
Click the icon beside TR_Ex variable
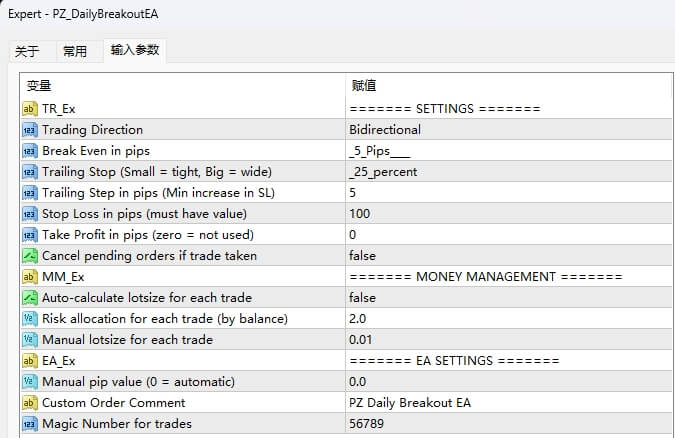(x=29, y=108)
